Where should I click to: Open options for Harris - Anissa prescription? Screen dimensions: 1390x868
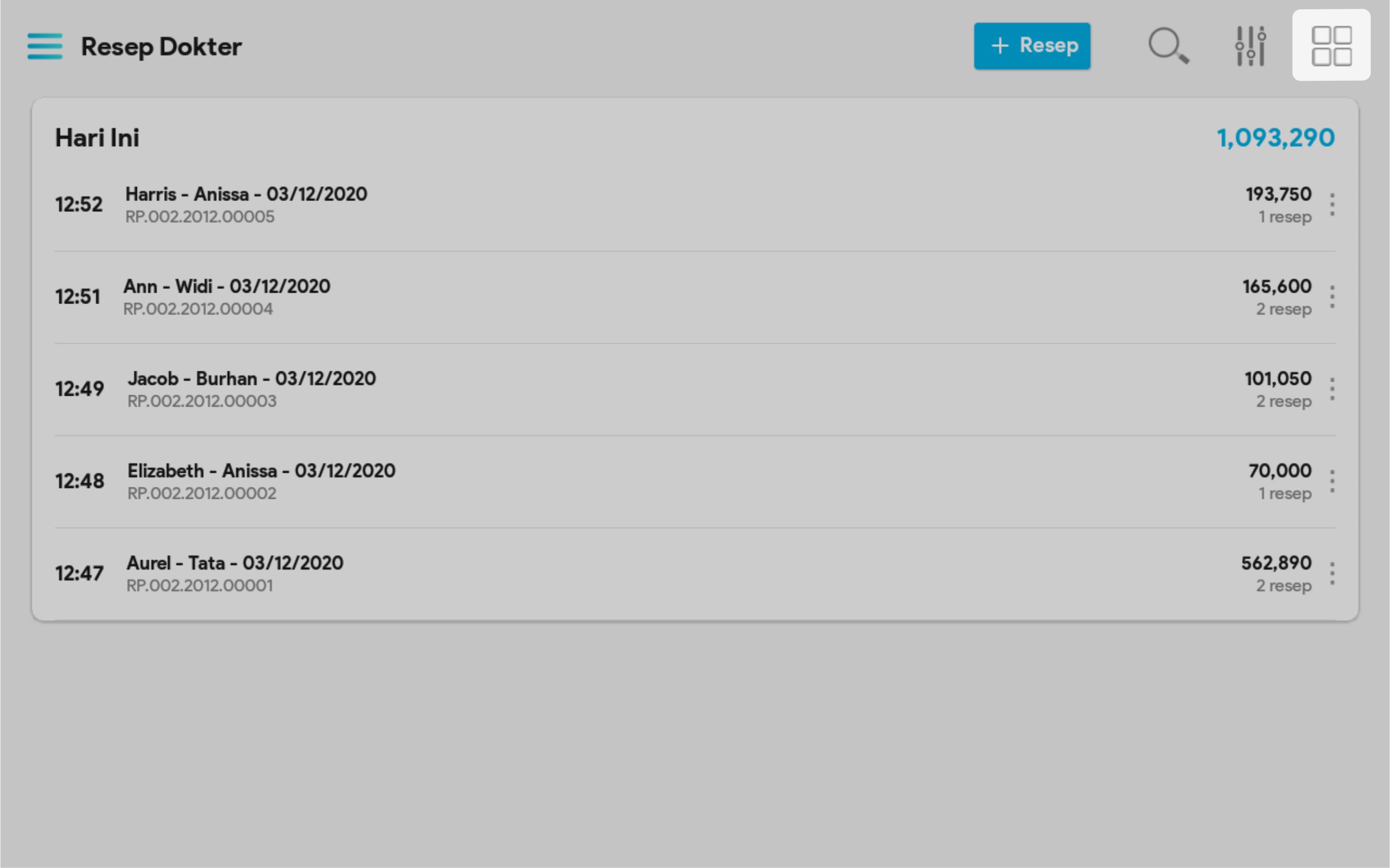click(x=1332, y=205)
